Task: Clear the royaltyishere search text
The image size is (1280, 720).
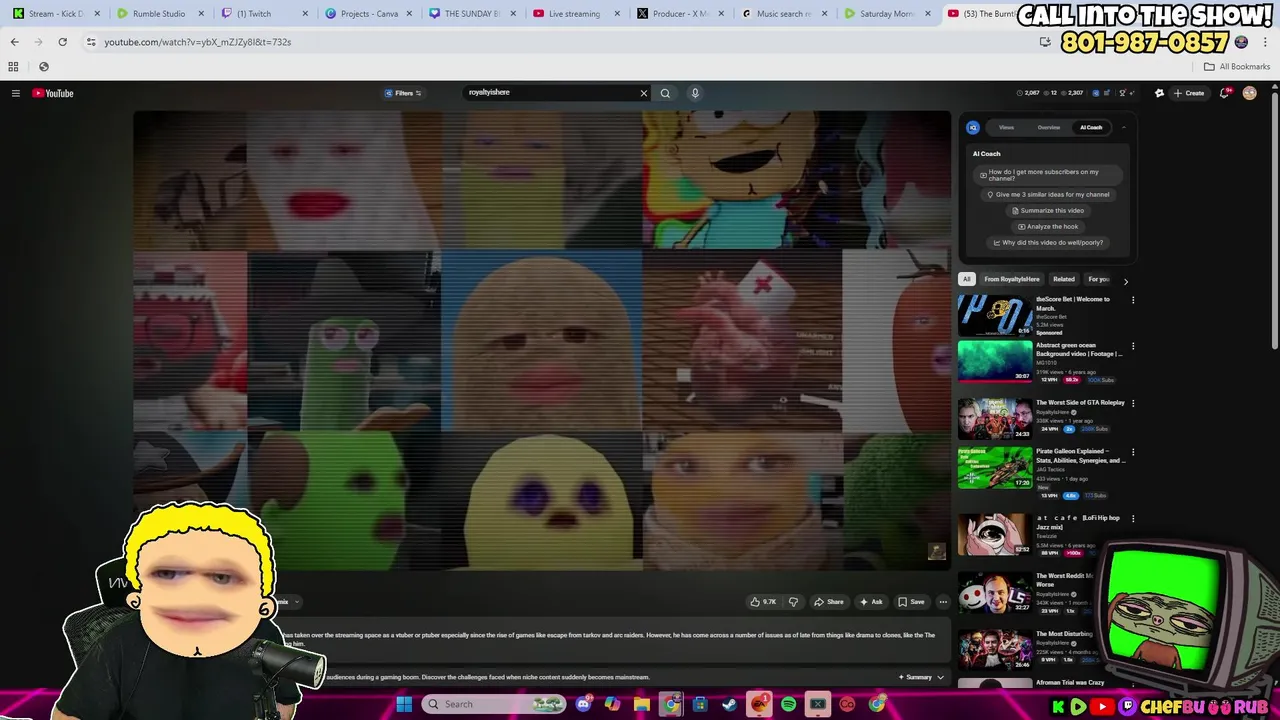Action: (644, 93)
